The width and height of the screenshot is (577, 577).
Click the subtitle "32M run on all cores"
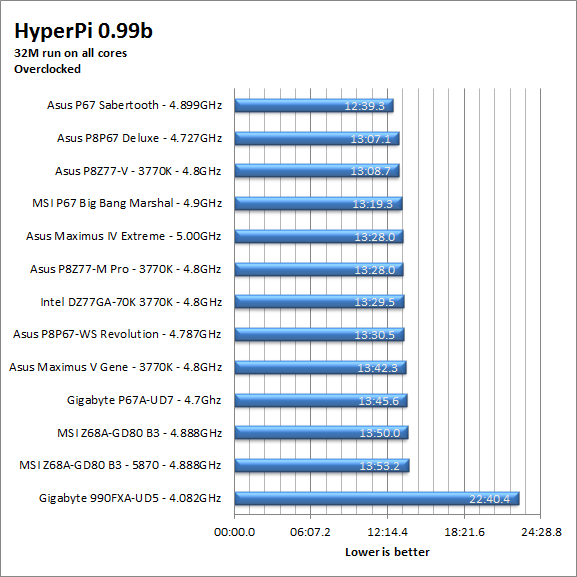coord(70,53)
